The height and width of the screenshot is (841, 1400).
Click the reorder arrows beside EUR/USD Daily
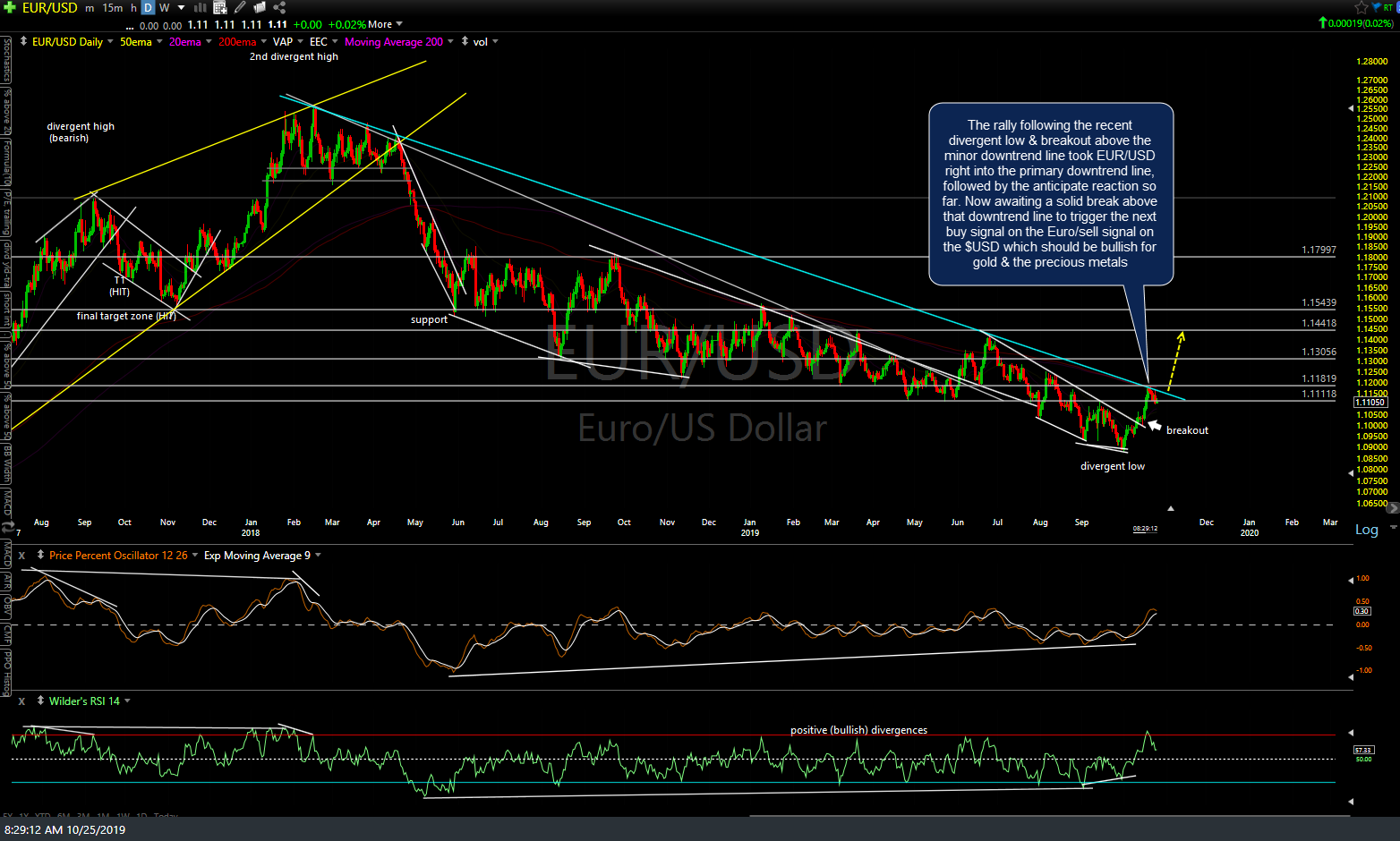(x=23, y=42)
